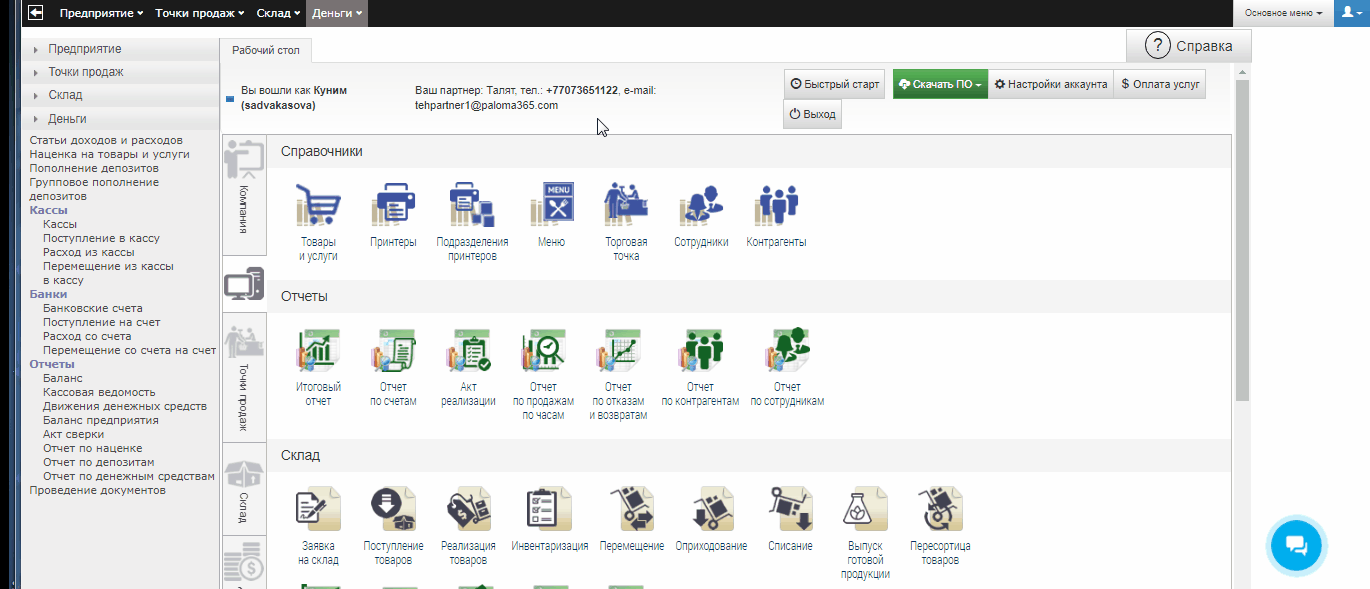
Task: Expand the Точки продаж sidebar section
Action: [86, 72]
